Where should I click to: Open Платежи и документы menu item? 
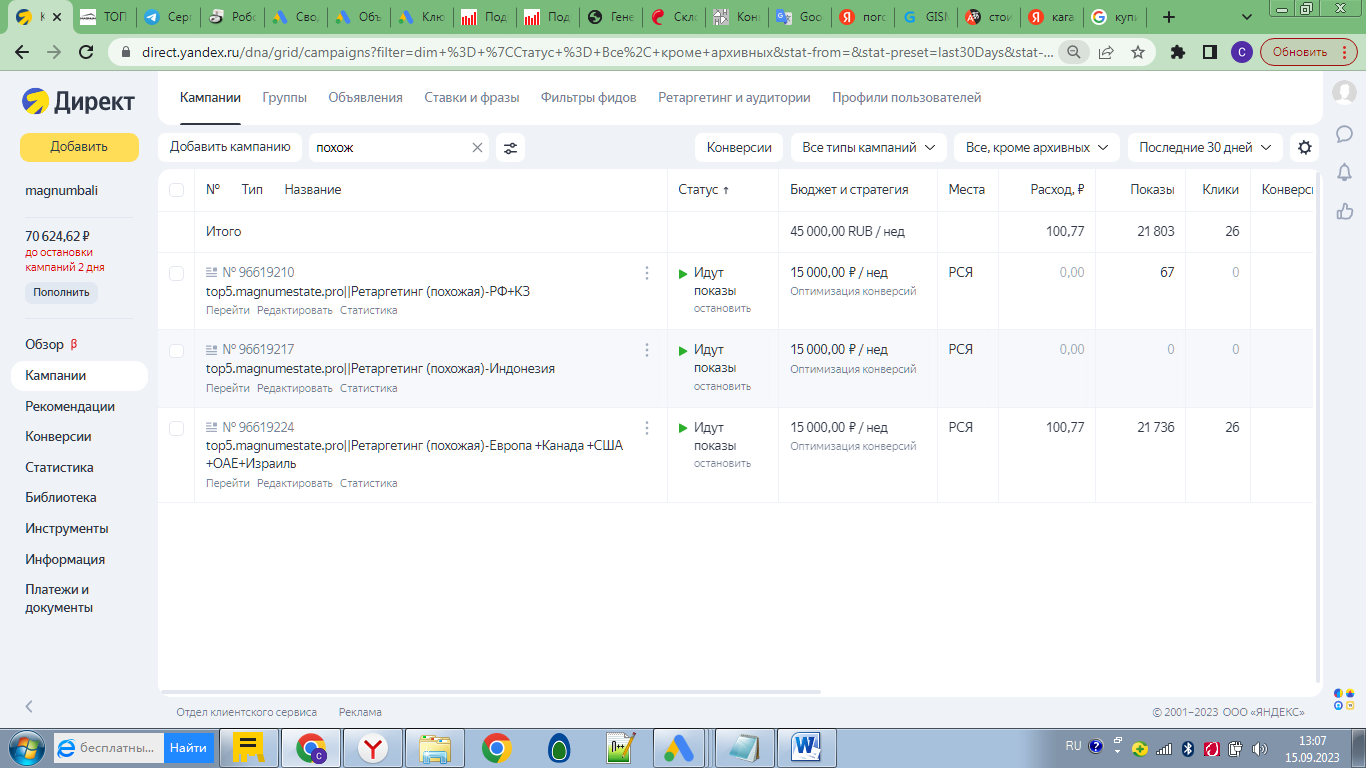(x=59, y=598)
